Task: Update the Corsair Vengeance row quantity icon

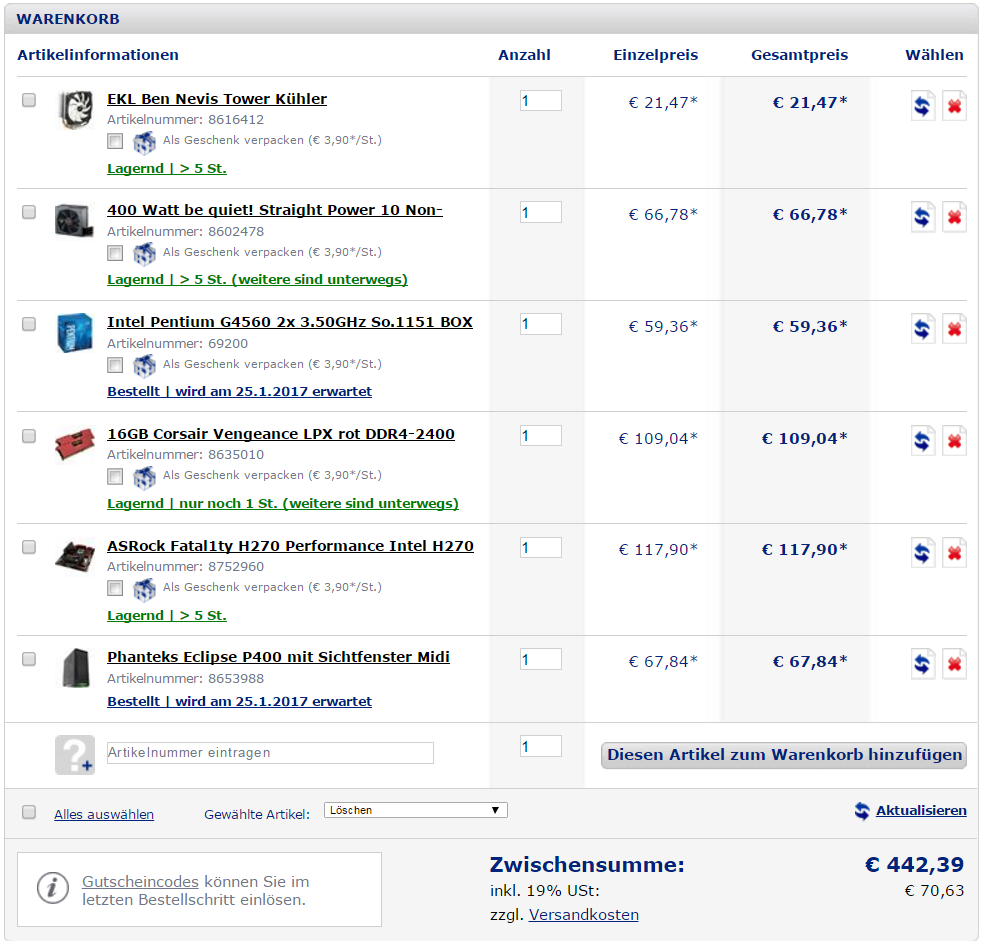Action: pyautogui.click(x=922, y=441)
